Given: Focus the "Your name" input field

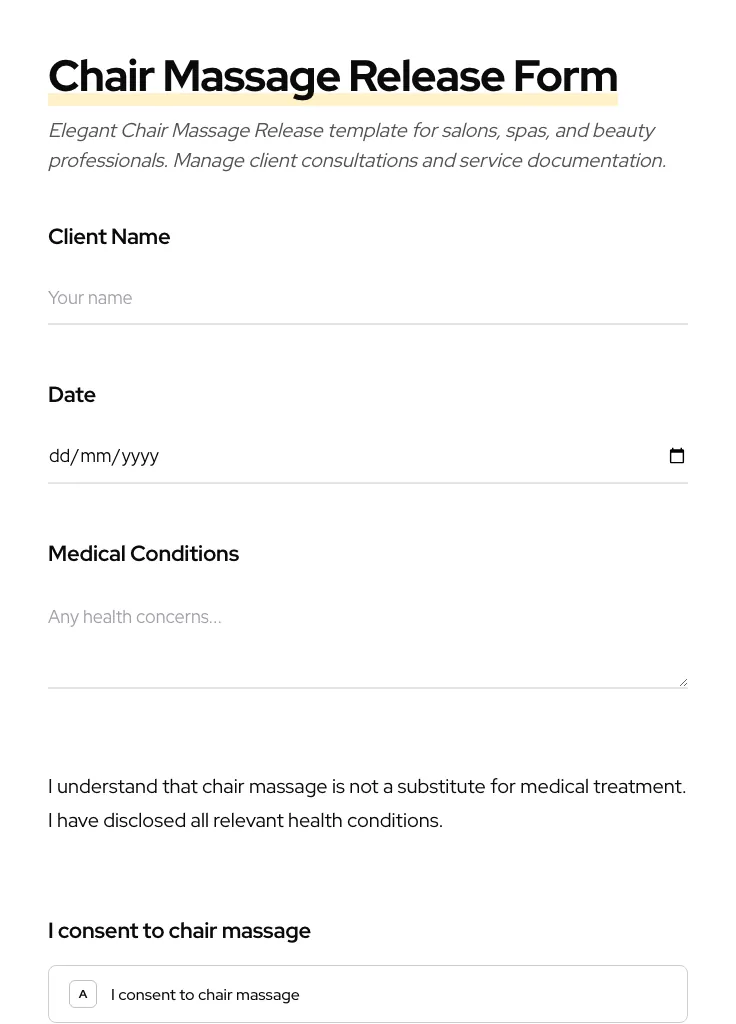Looking at the screenshot, I should pyautogui.click(x=367, y=298).
